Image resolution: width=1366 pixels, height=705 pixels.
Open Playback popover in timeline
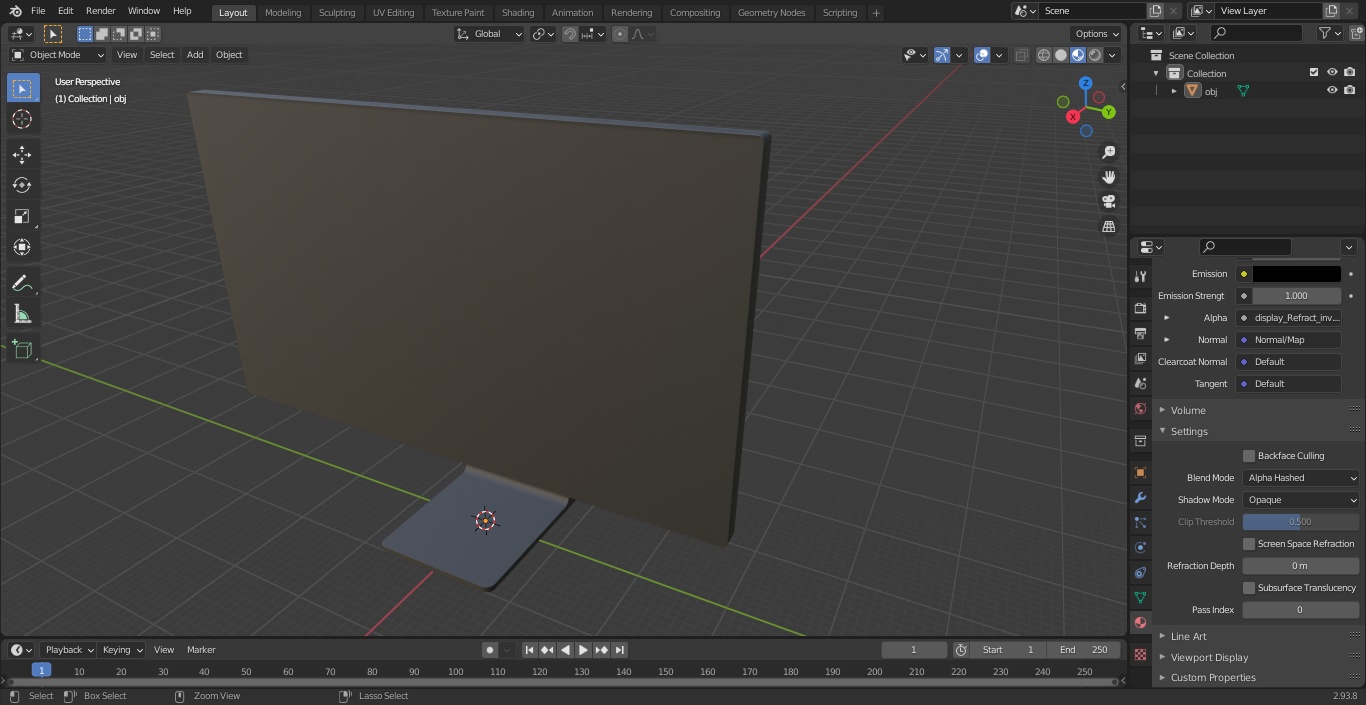(68, 650)
